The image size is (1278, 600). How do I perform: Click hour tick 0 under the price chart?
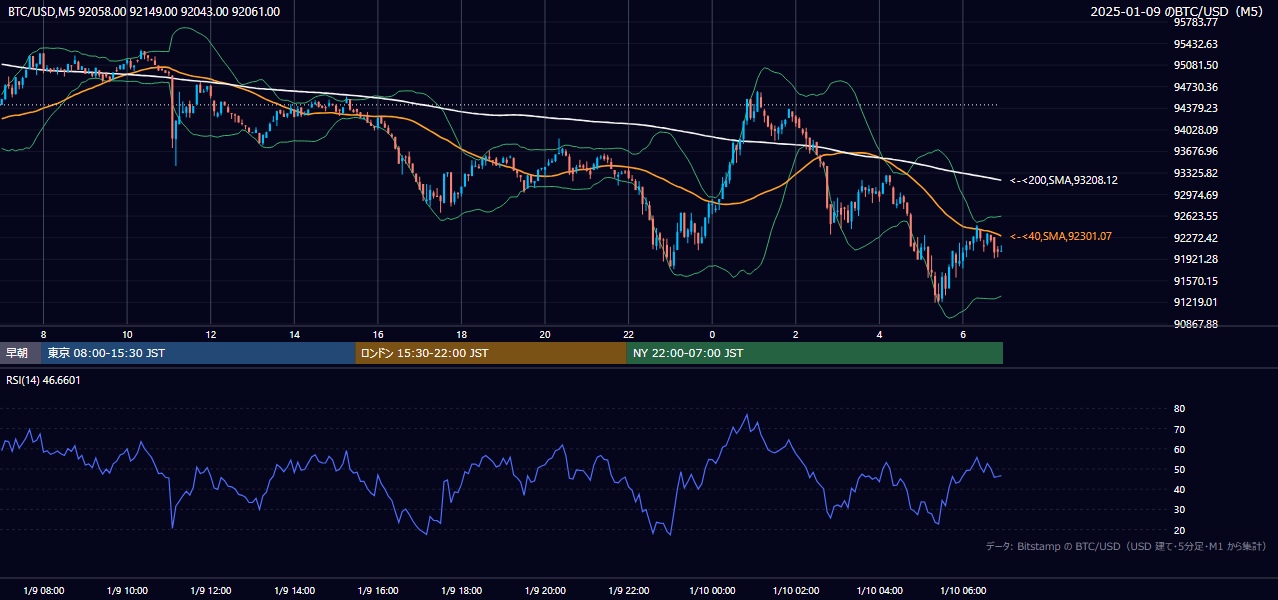pyautogui.click(x=712, y=334)
